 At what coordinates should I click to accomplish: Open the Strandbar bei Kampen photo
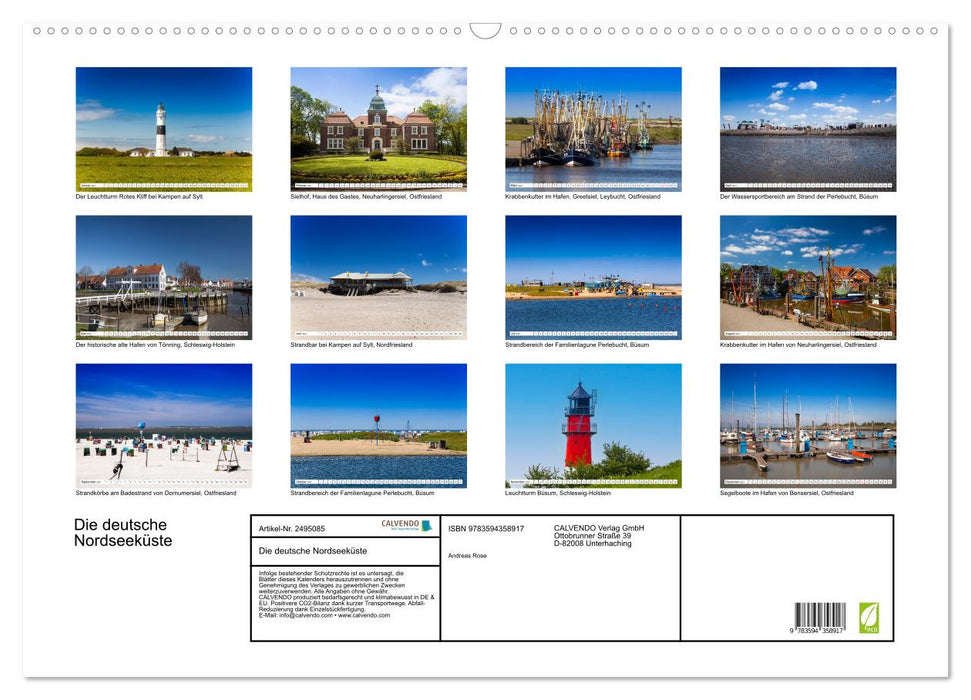pyautogui.click(x=378, y=277)
